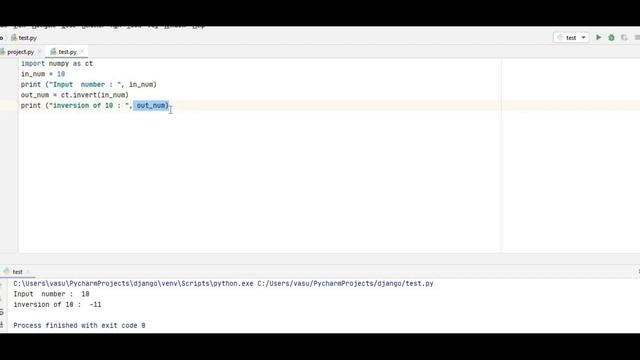
Task: Click 'Process finished with exit code 0' text
Action: (x=79, y=325)
